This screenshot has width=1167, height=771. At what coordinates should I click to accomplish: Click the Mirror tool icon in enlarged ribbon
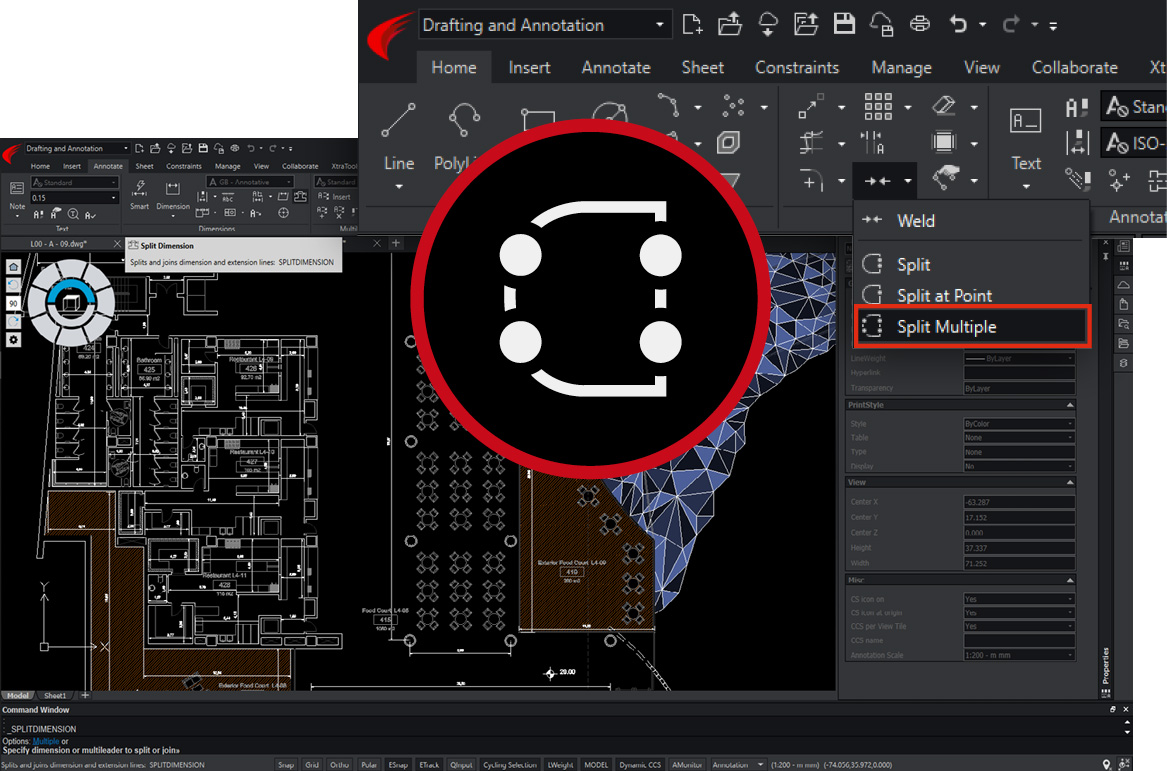[872, 142]
